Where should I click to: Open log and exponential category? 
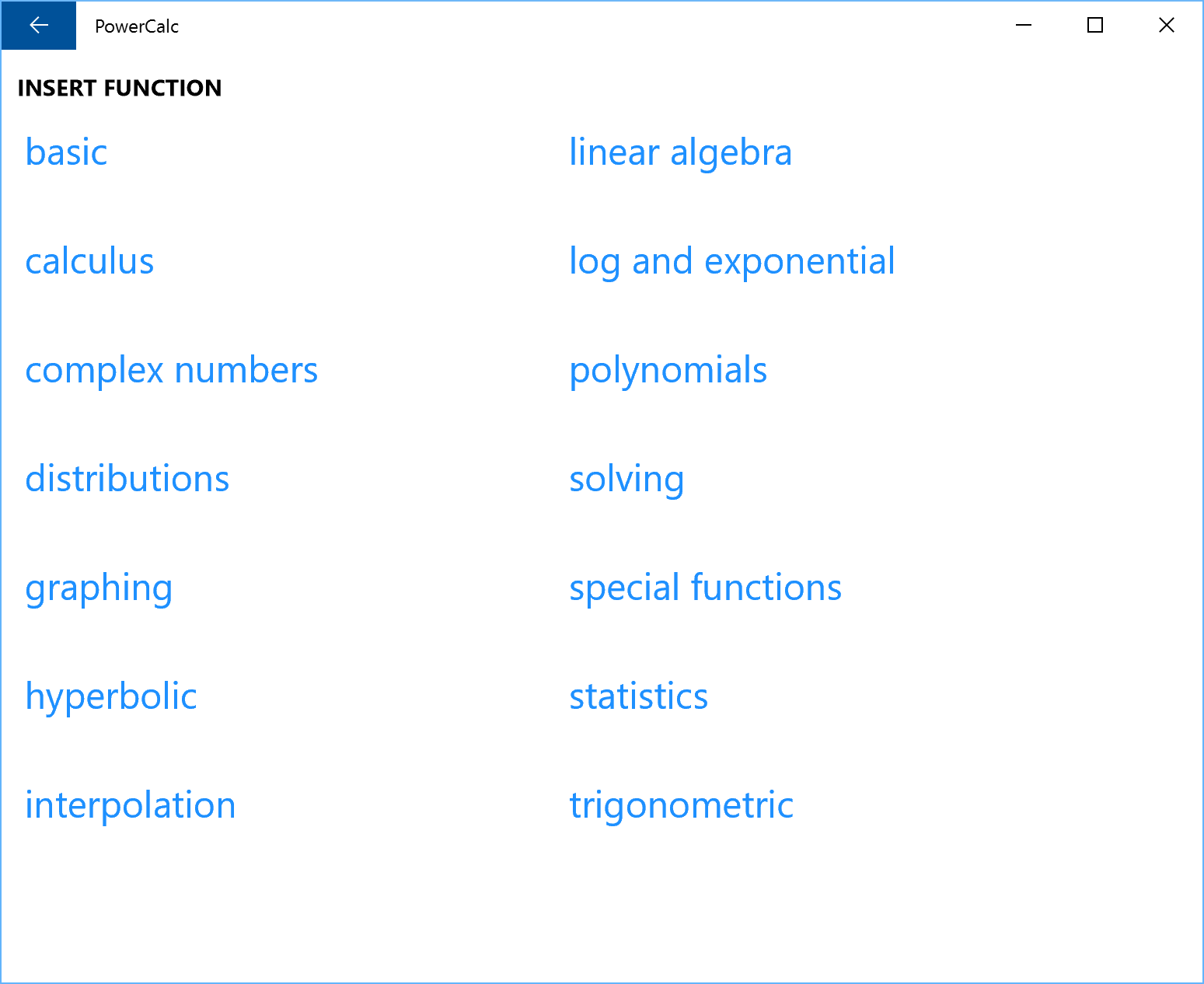click(731, 261)
